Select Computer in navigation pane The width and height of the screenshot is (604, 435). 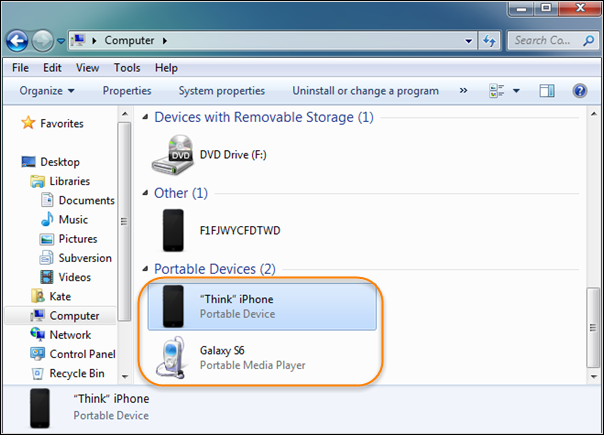pos(74,316)
